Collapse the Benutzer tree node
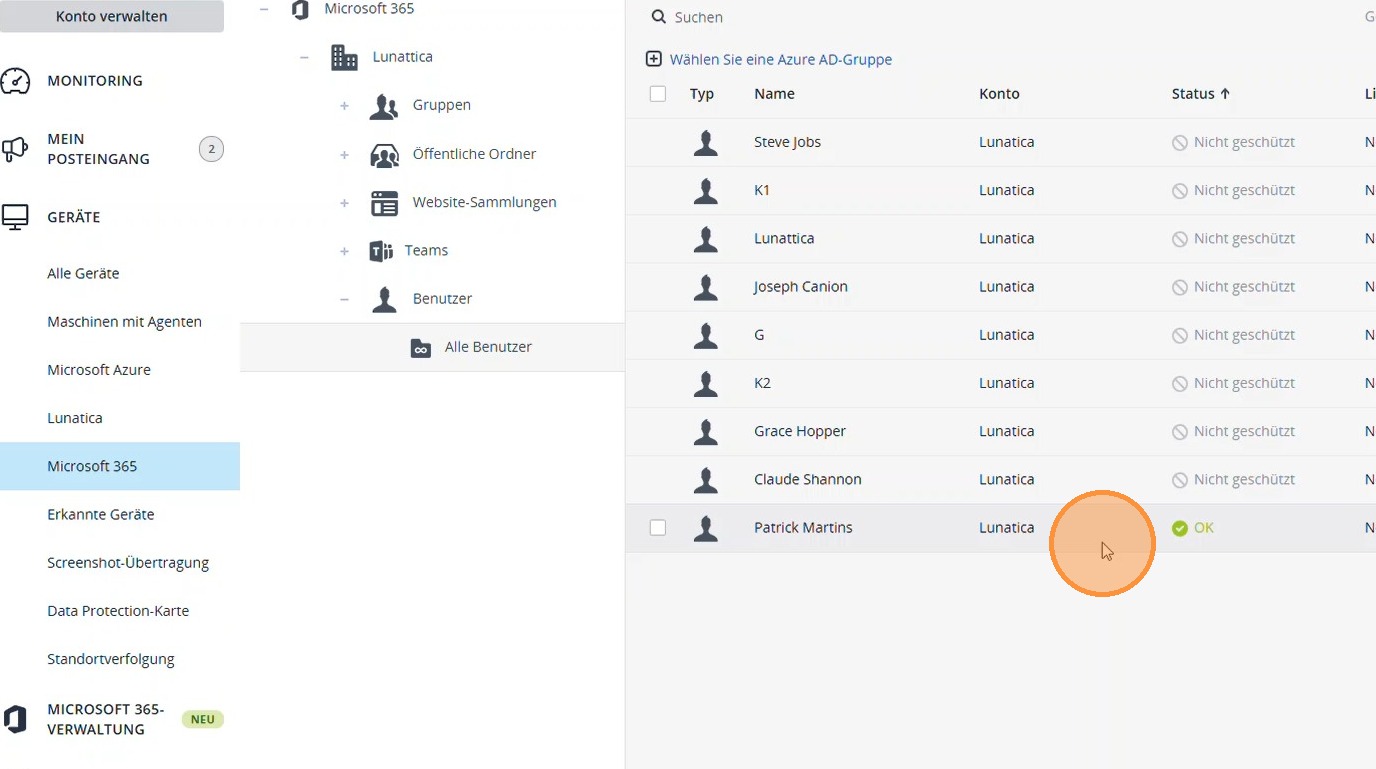The height and width of the screenshot is (769, 1376). pos(344,299)
